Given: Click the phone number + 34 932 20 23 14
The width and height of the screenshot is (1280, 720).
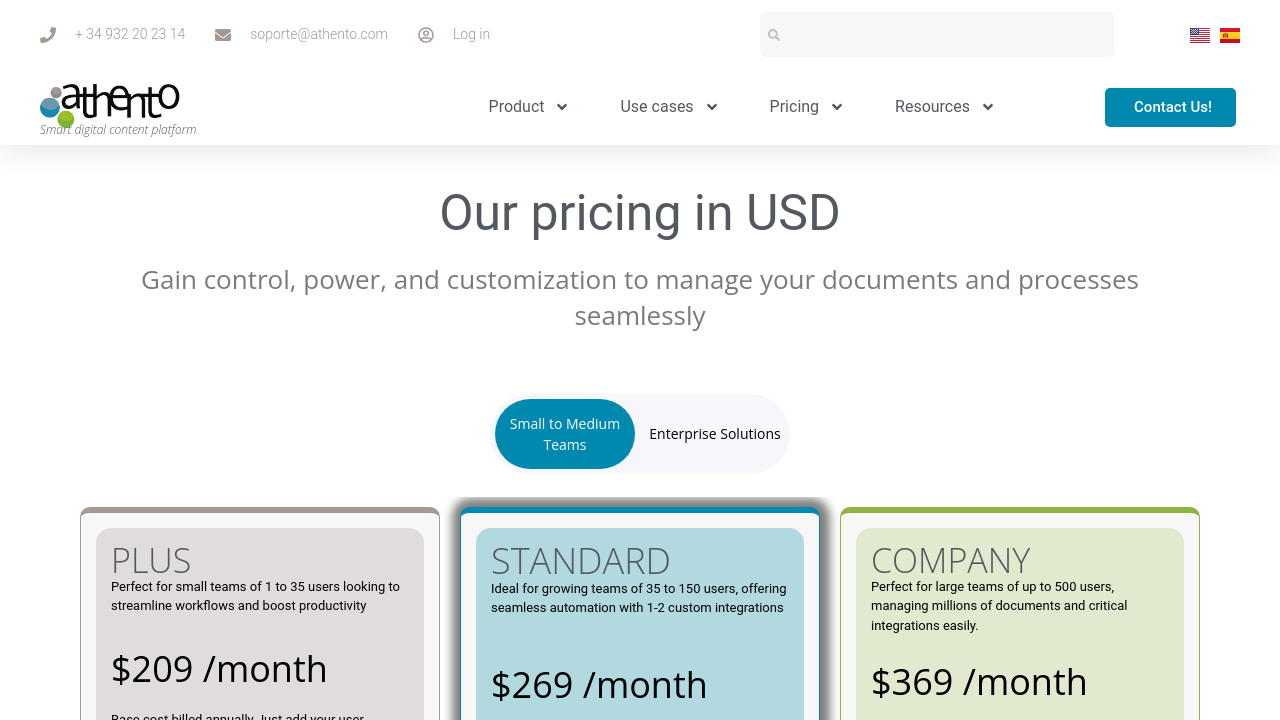Looking at the screenshot, I should pos(130,34).
